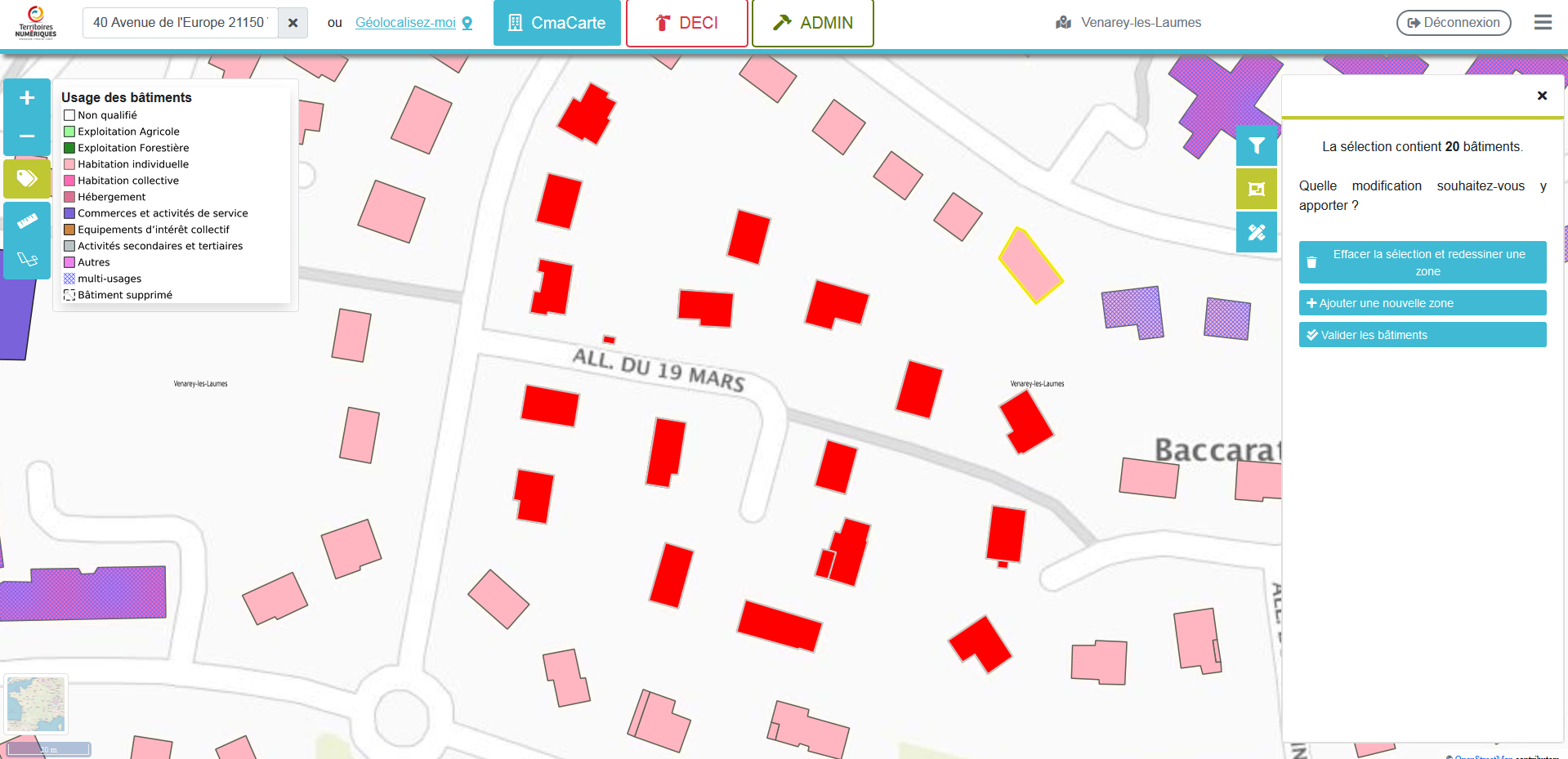Log out using the Déconnexion button
This screenshot has width=1568, height=759.
click(1453, 23)
